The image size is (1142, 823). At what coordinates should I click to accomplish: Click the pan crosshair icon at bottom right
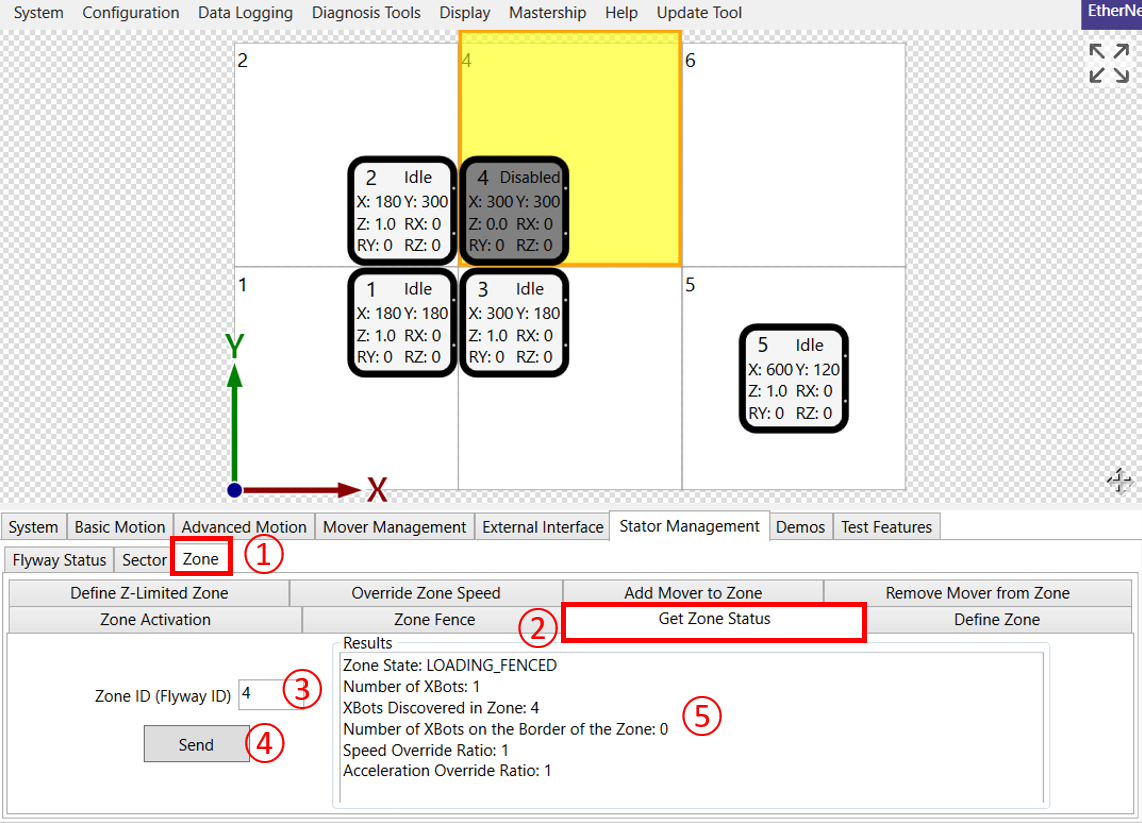1118,481
